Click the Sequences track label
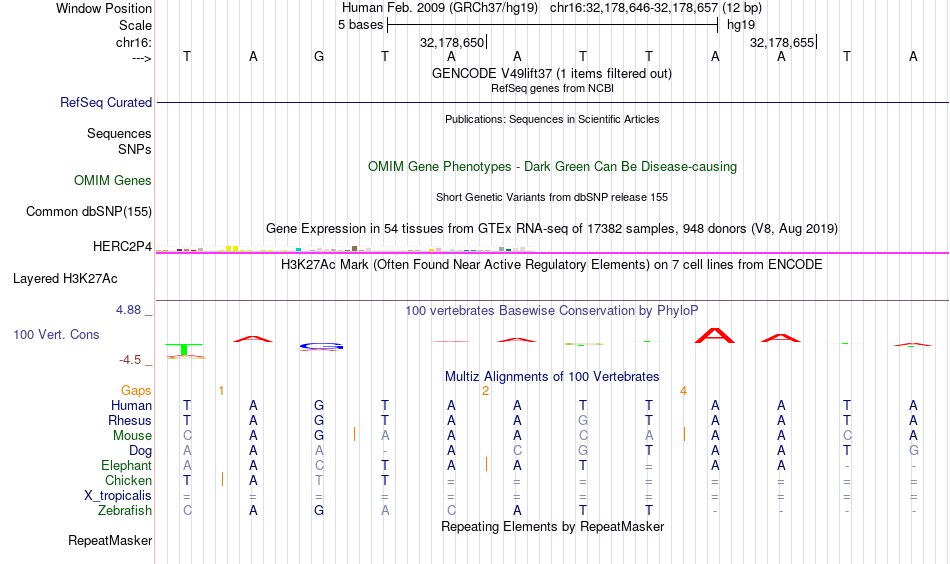Screen dimensions: 950x564 coord(119,133)
